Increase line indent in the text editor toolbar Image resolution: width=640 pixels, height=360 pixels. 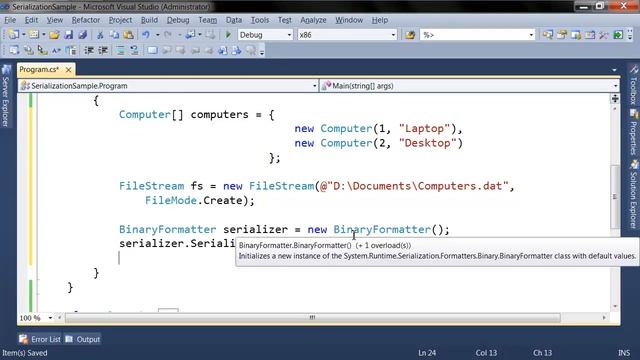tap(103, 51)
